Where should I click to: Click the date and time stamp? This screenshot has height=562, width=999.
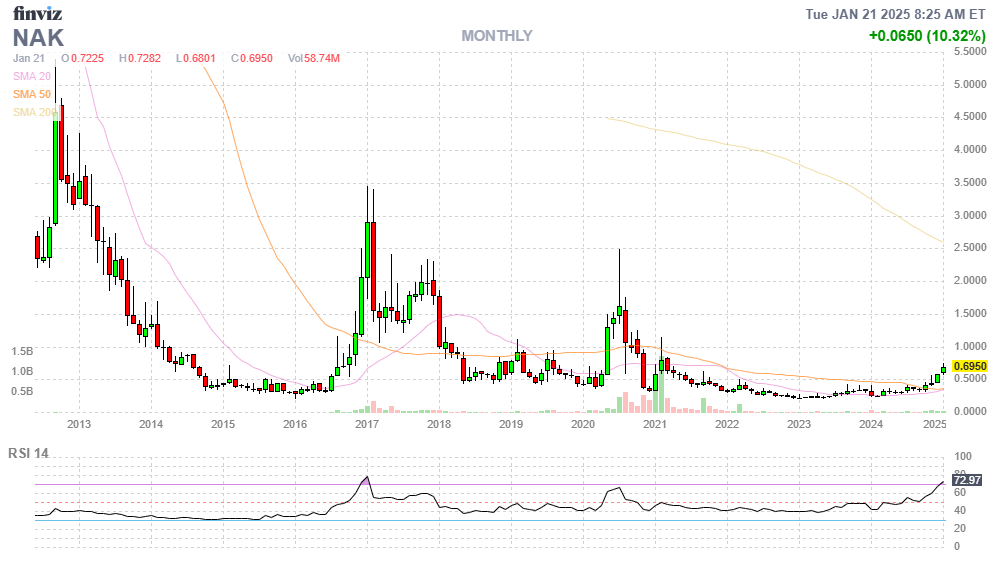[x=896, y=14]
